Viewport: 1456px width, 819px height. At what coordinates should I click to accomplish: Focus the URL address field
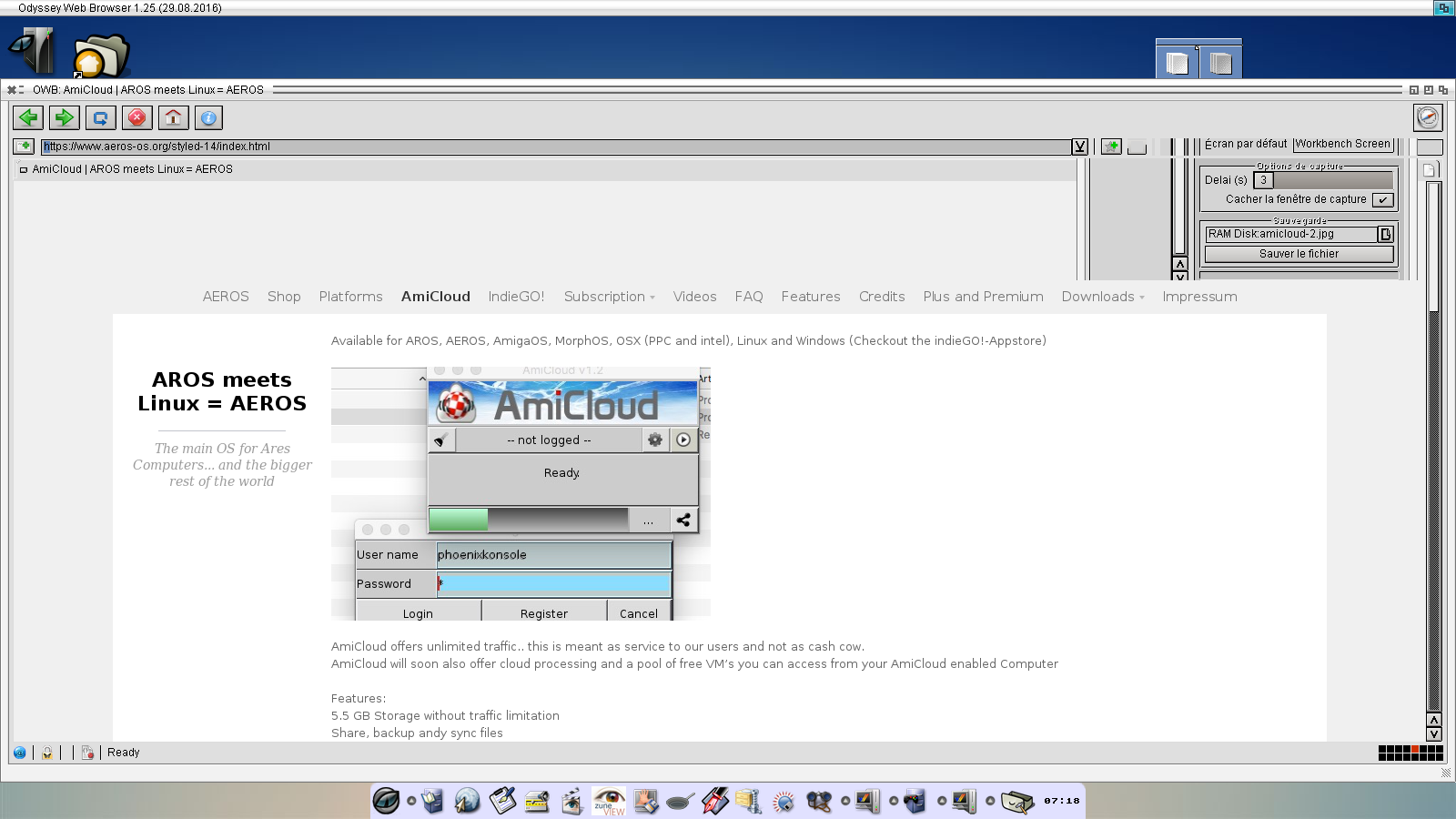(x=557, y=147)
